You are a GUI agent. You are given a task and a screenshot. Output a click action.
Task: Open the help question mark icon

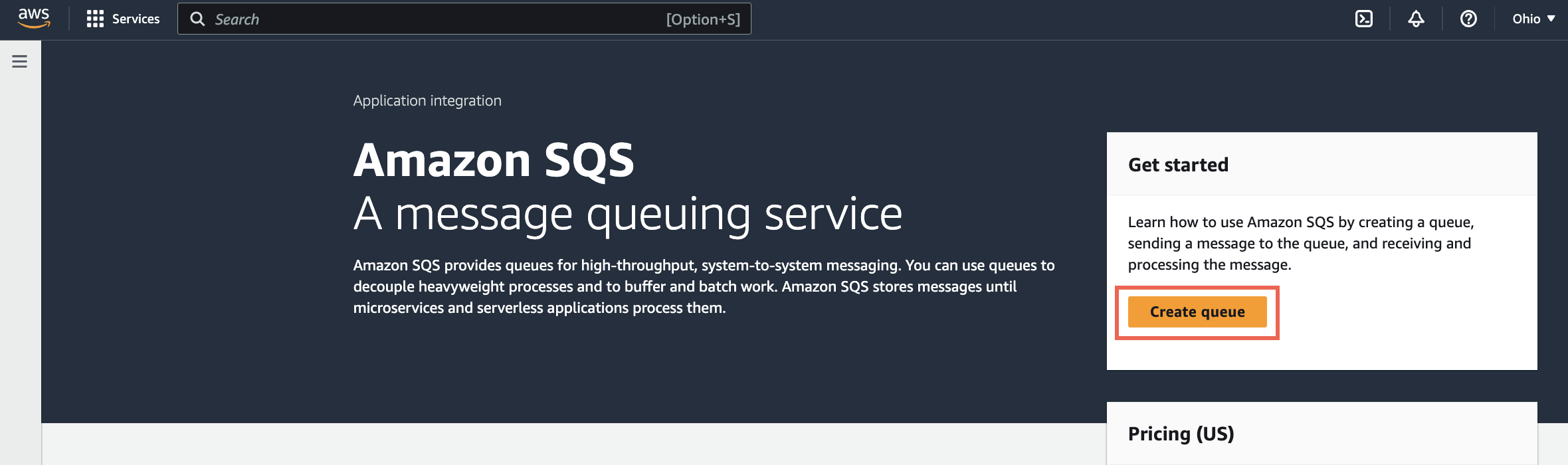point(1468,19)
